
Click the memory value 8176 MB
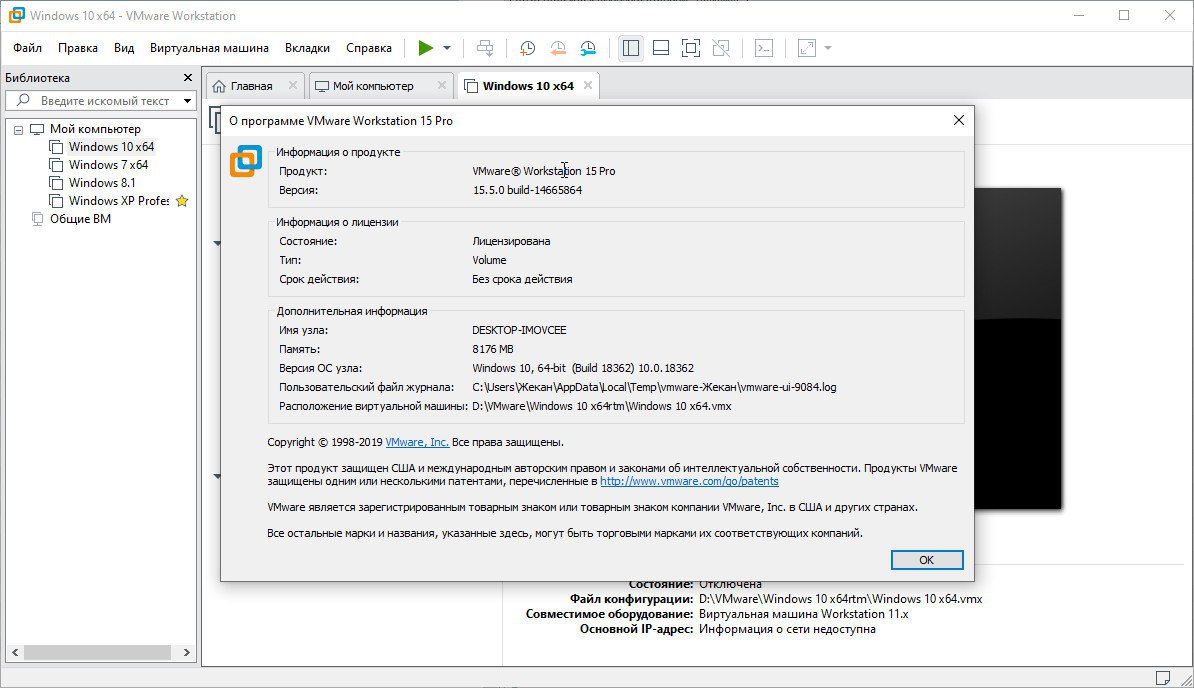(x=493, y=349)
